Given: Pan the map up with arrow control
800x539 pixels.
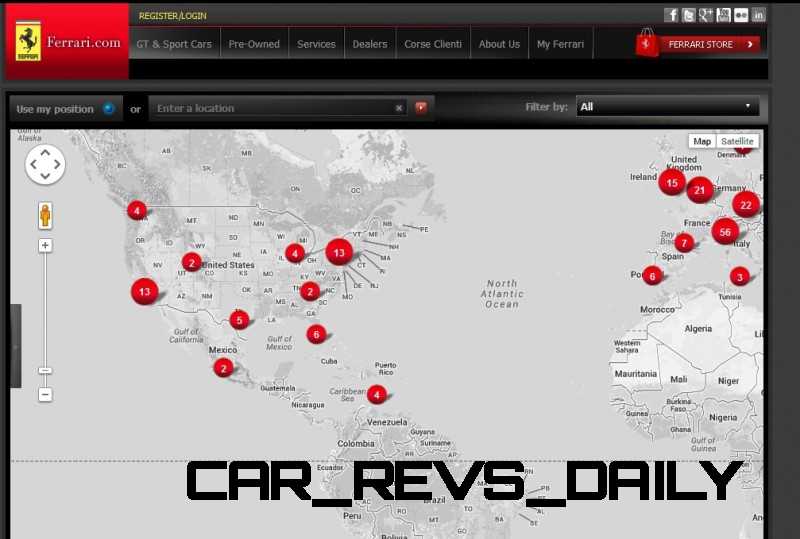Looking at the screenshot, I should coord(45,153).
